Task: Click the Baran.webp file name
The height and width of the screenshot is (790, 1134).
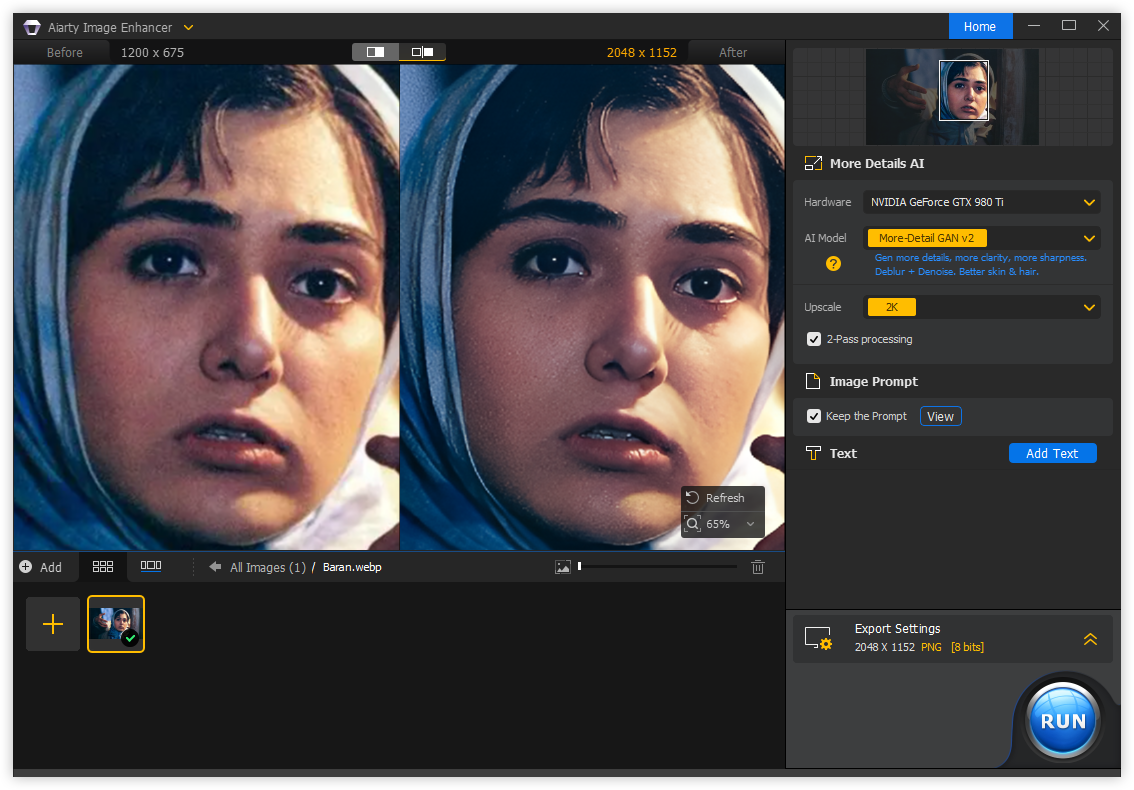Action: [352, 568]
